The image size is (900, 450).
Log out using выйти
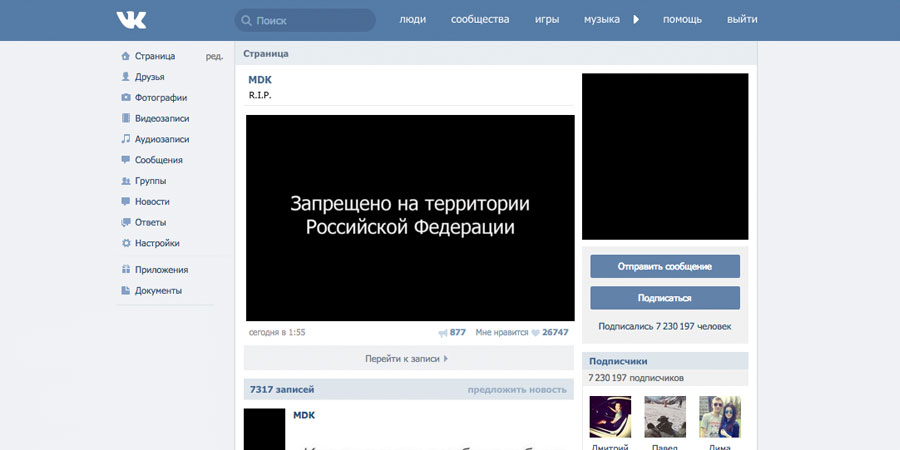tap(742, 20)
